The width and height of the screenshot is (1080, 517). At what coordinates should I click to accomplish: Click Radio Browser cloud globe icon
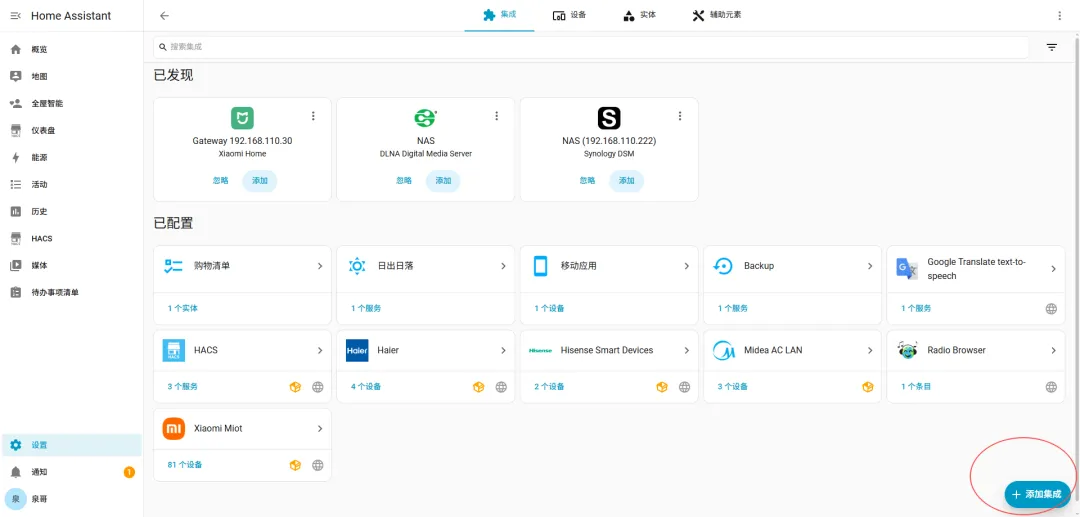[x=1051, y=387]
